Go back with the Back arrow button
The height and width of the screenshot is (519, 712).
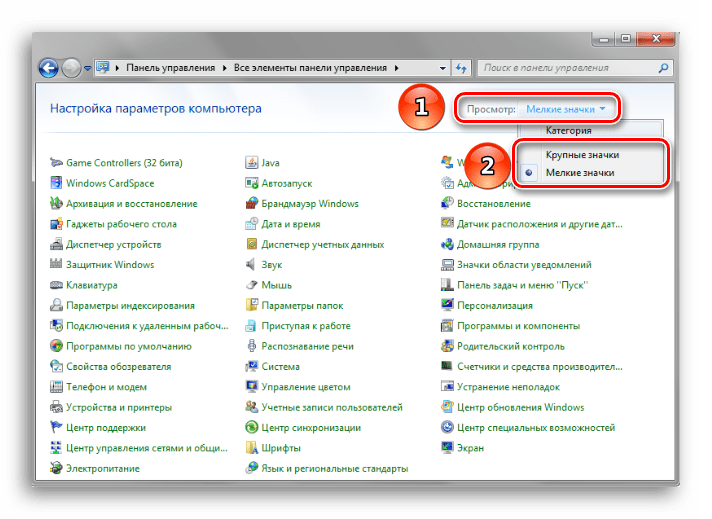48,69
